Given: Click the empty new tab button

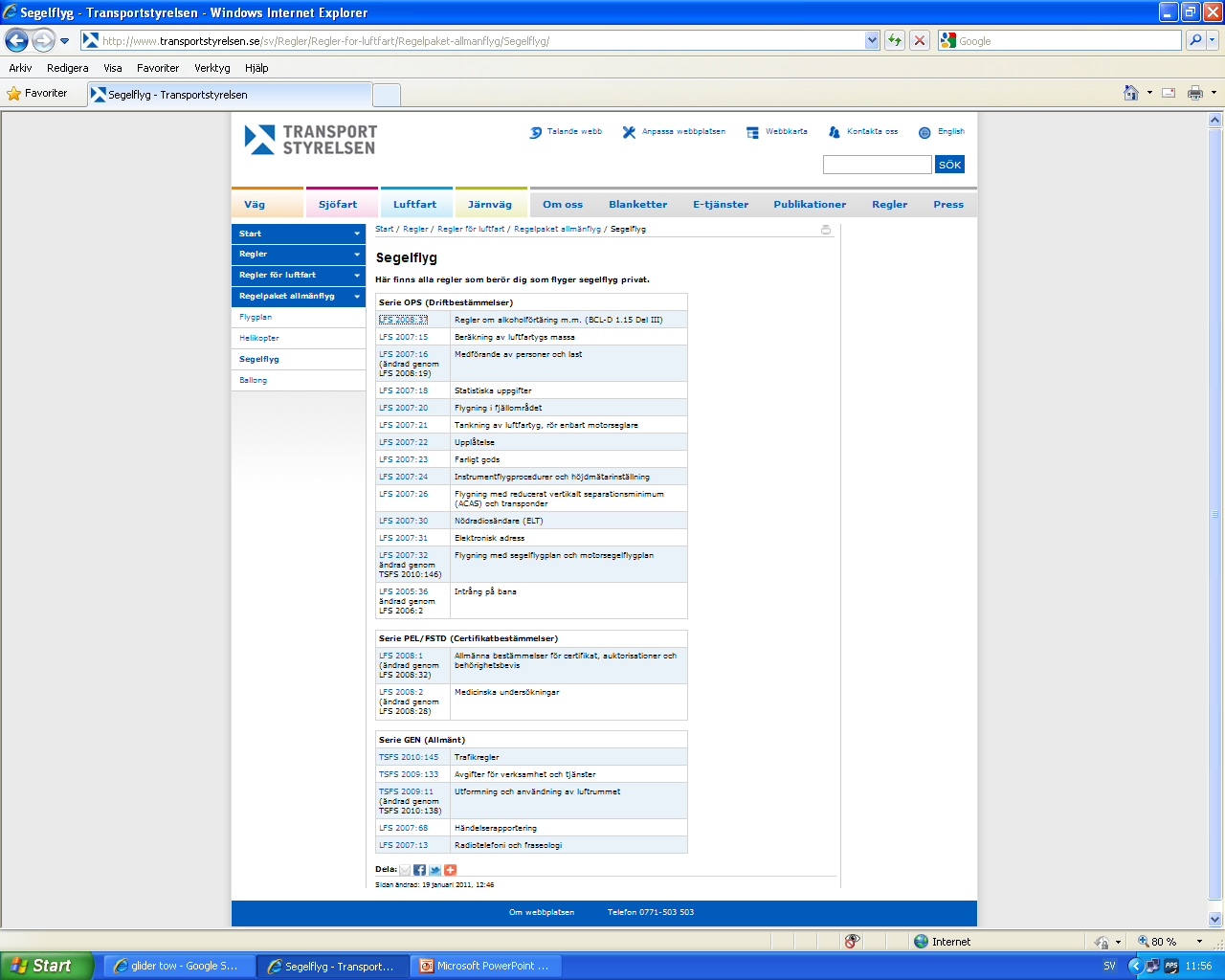Looking at the screenshot, I should tap(387, 95).
